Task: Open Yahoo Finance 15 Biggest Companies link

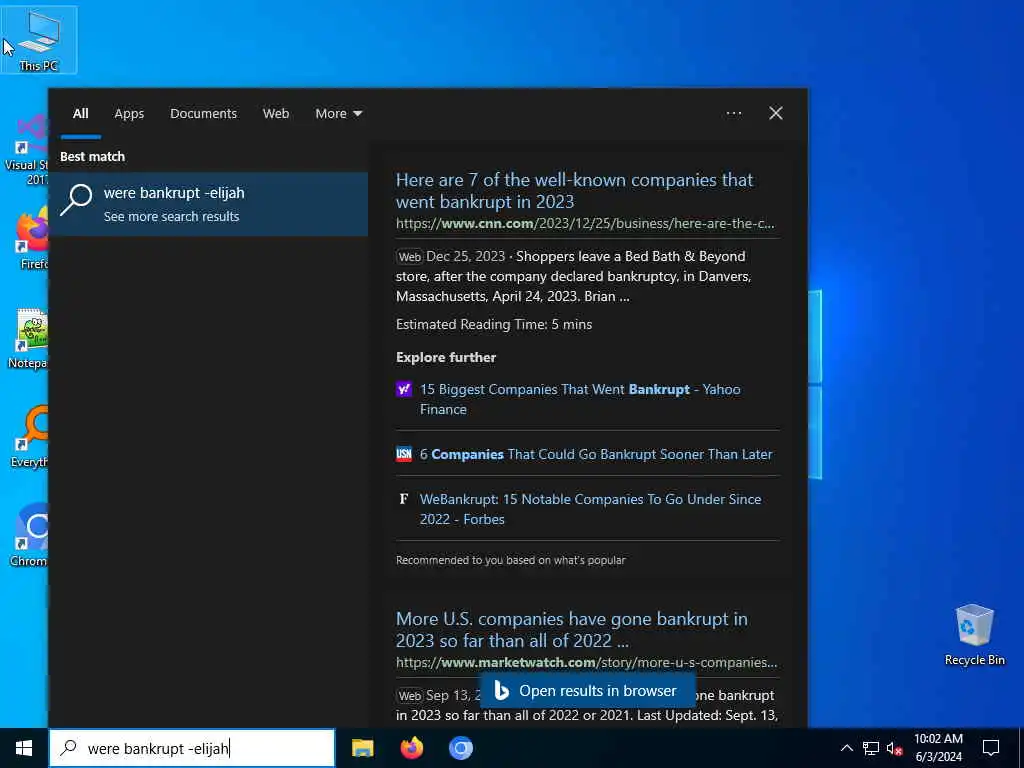Action: click(x=580, y=399)
